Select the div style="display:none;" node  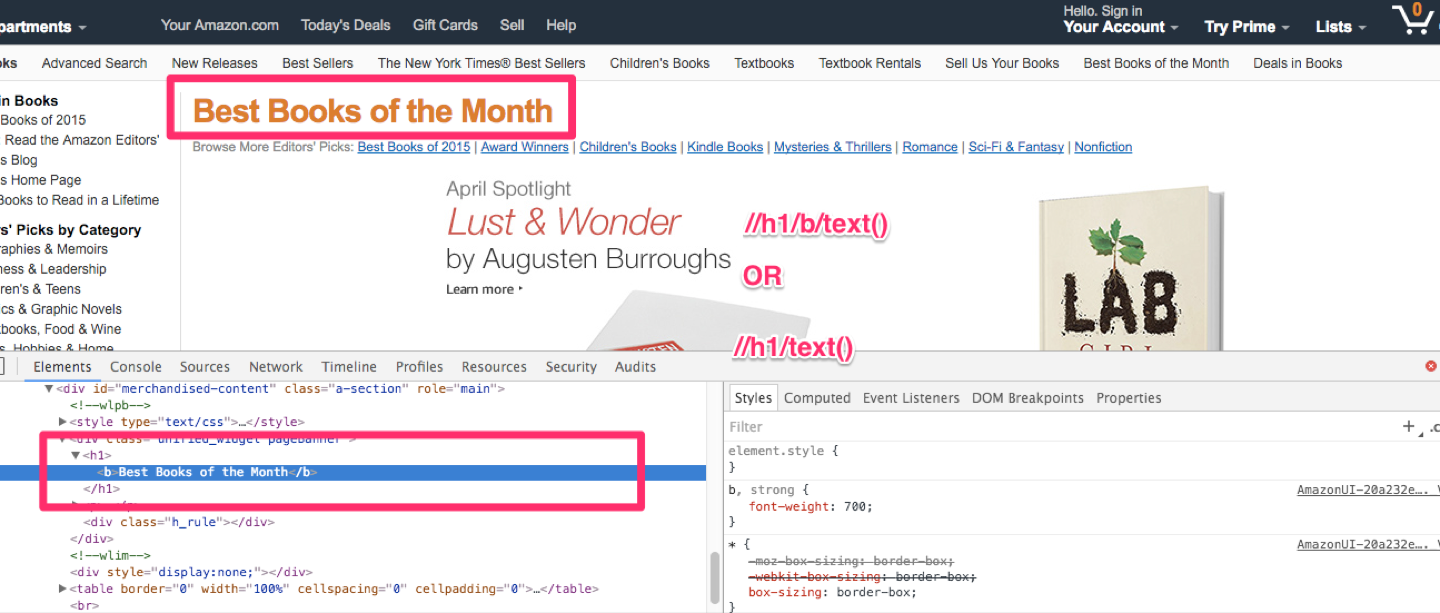(x=190, y=572)
